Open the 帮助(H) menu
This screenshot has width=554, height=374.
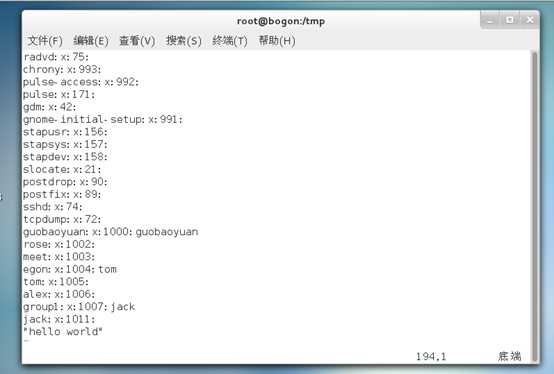[277, 41]
